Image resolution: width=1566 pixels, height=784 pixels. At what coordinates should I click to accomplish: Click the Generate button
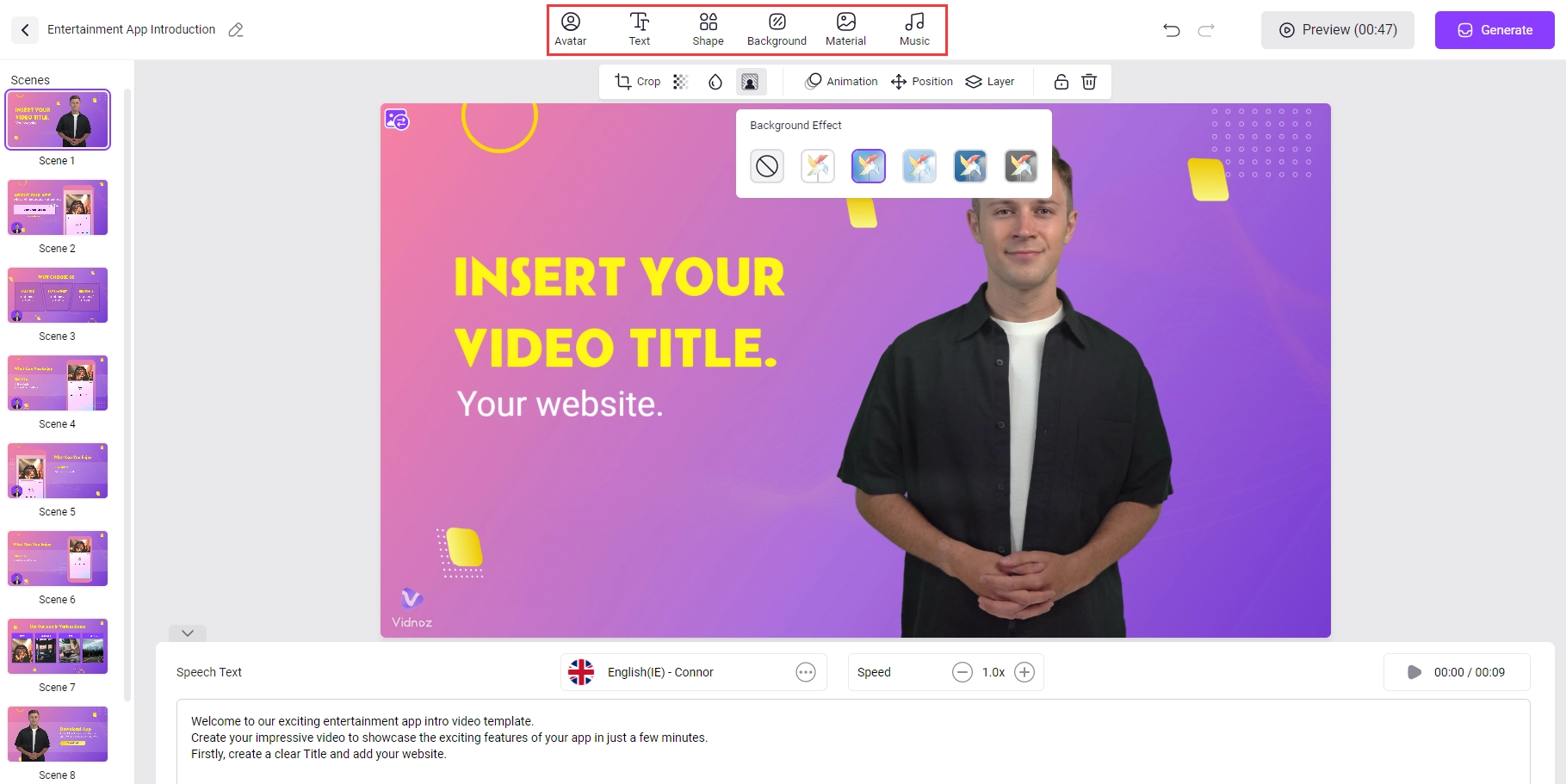(1494, 30)
